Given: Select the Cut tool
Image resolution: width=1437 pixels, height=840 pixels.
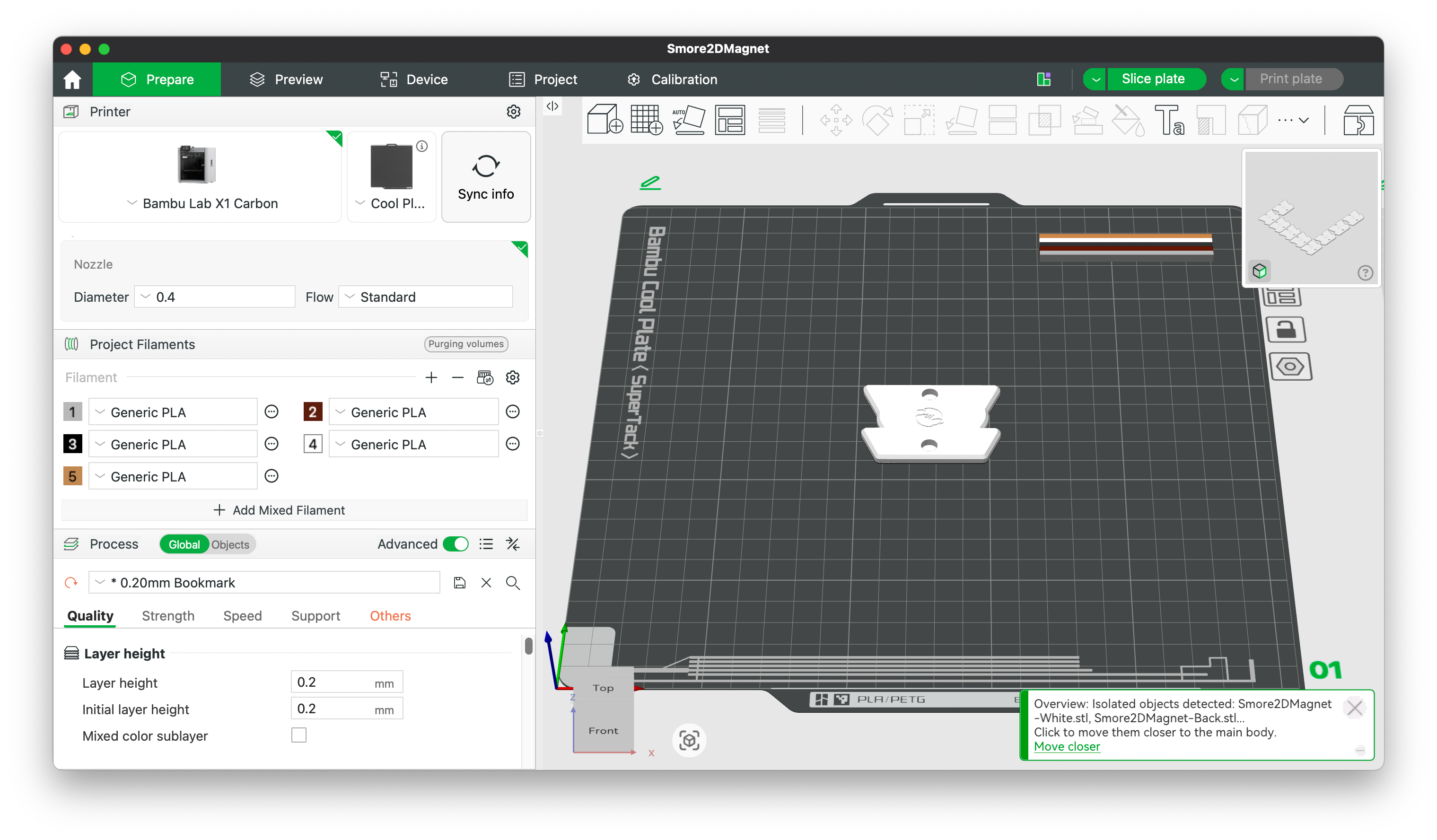Looking at the screenshot, I should pyautogui.click(x=1002, y=120).
